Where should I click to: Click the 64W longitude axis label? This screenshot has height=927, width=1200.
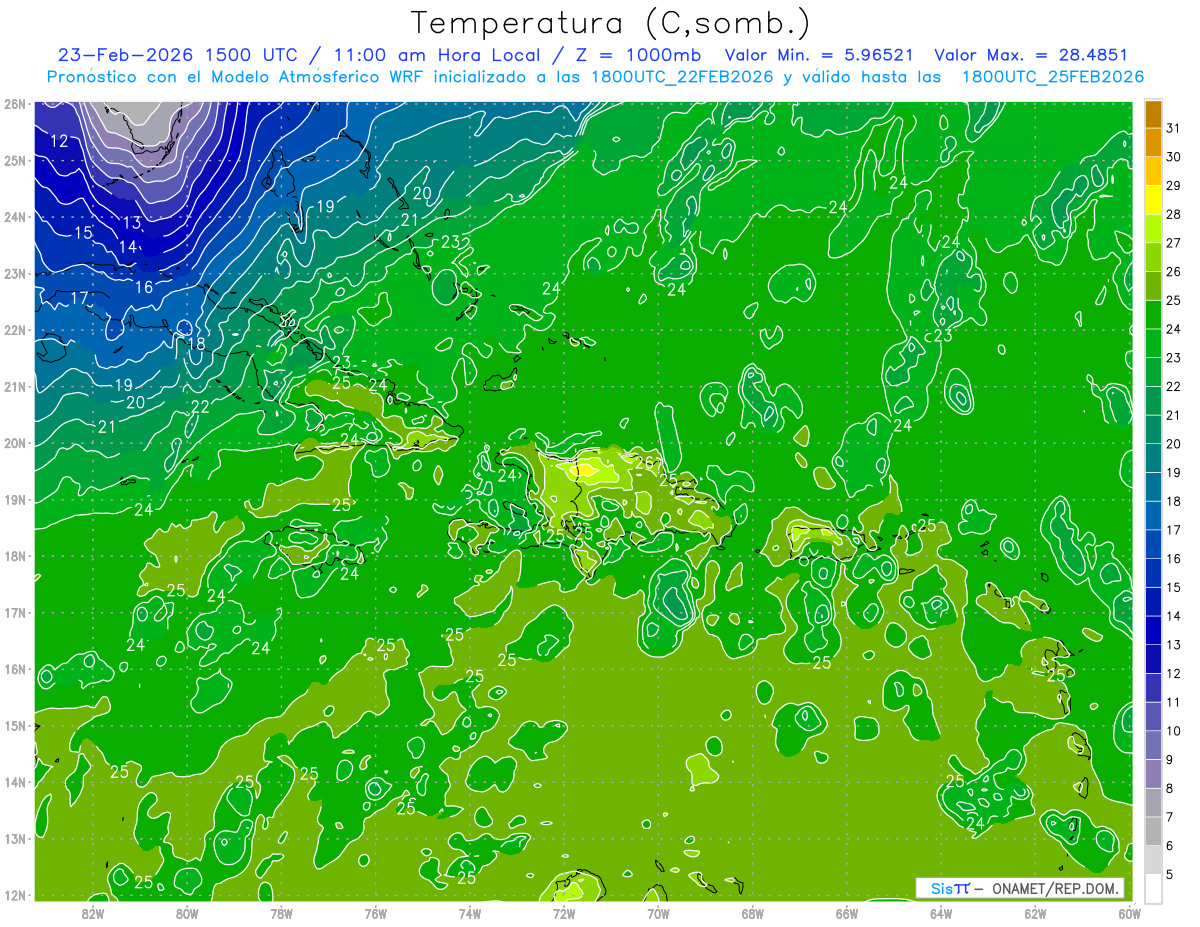[x=941, y=913]
